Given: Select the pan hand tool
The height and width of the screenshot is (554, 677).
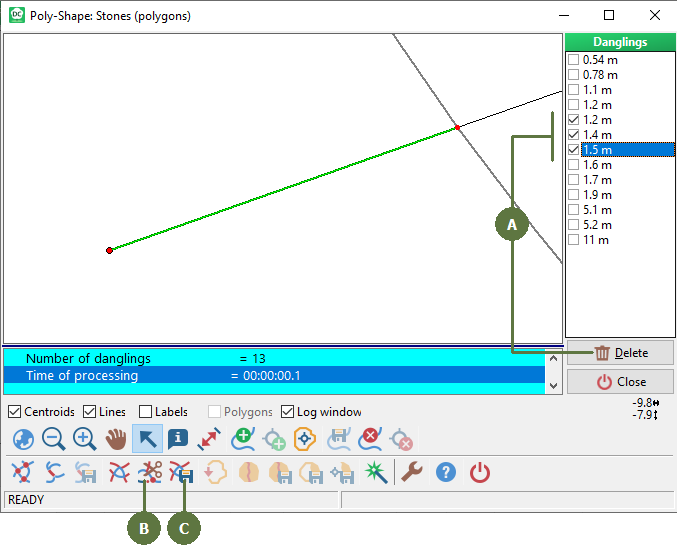Looking at the screenshot, I should coord(116,439).
